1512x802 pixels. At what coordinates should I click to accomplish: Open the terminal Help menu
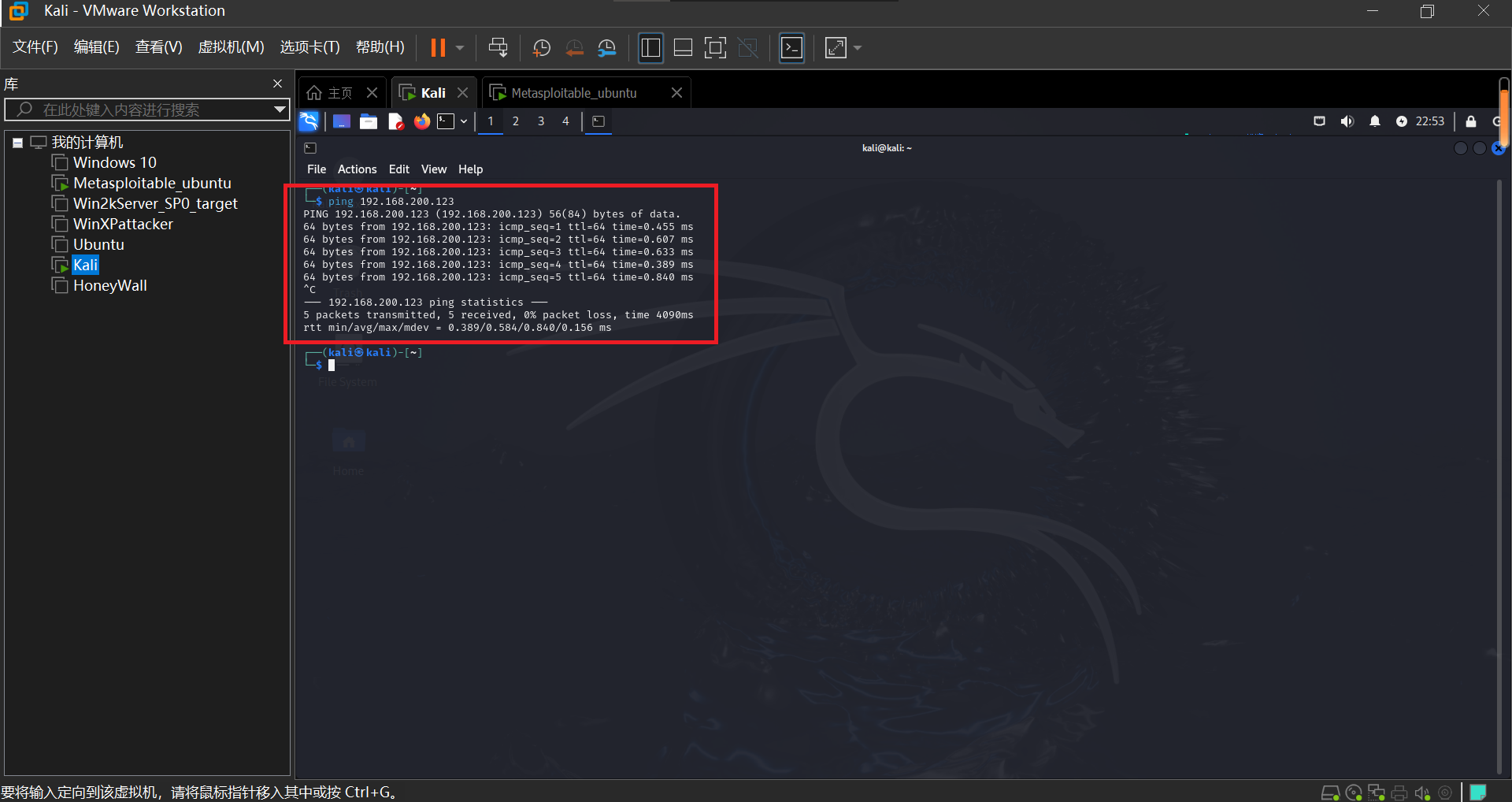(x=471, y=169)
